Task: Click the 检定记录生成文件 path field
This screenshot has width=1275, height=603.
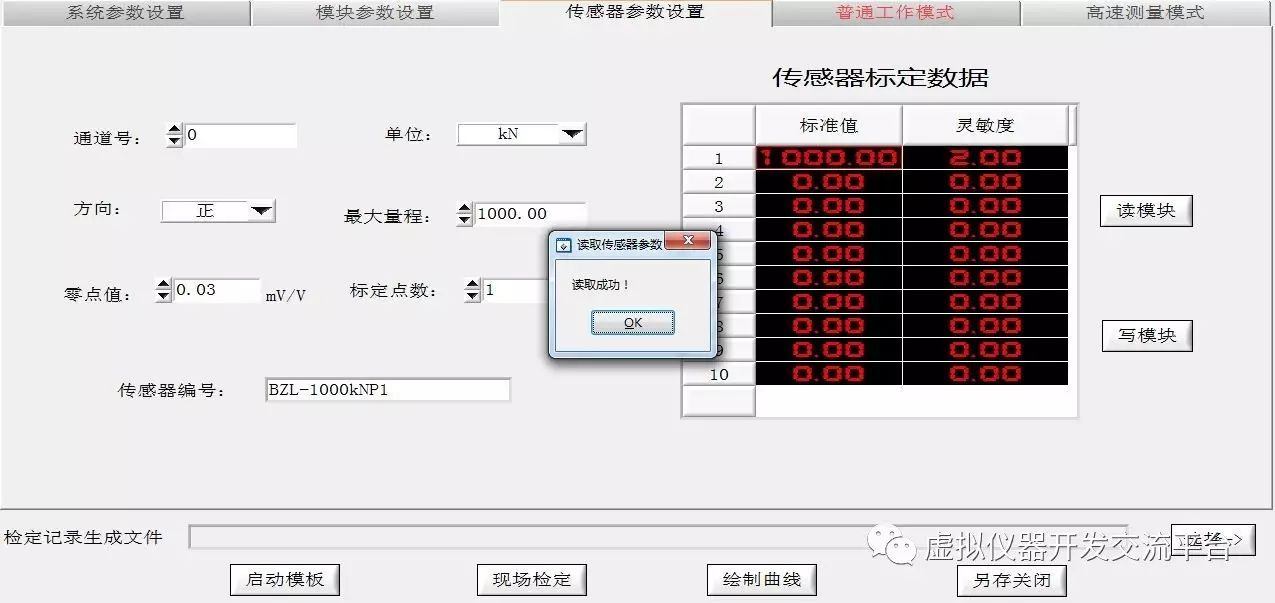Action: coord(657,537)
